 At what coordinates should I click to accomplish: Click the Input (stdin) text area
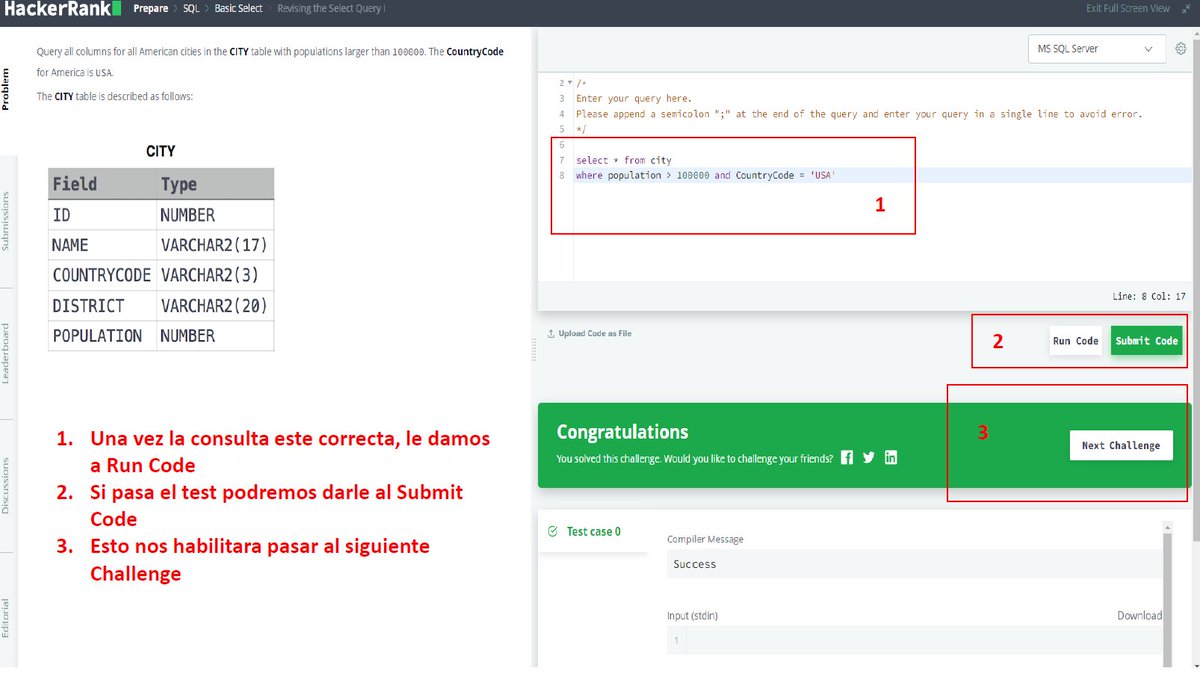point(914,640)
